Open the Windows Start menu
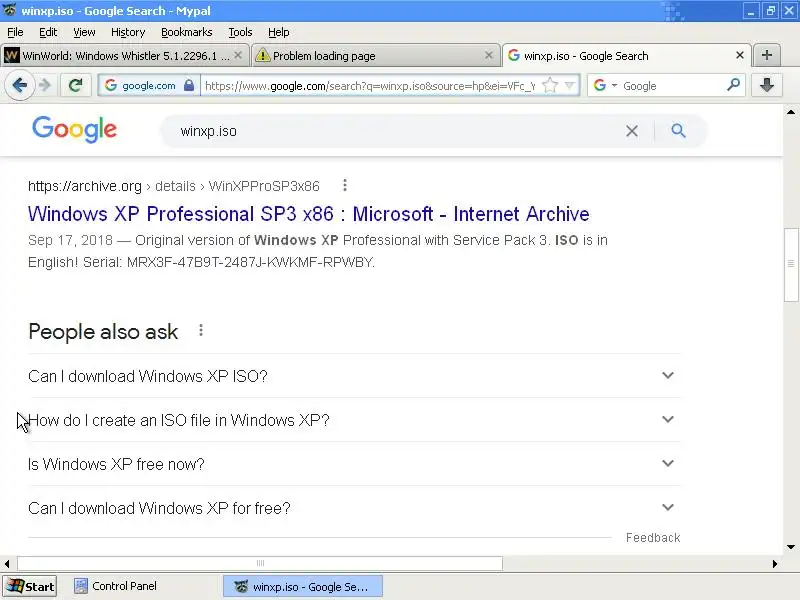Screen dimensions: 800x600 tap(29, 586)
